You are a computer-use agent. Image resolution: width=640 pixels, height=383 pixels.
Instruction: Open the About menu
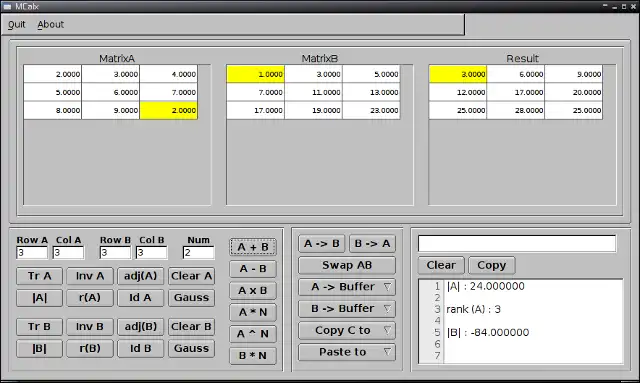[51, 24]
